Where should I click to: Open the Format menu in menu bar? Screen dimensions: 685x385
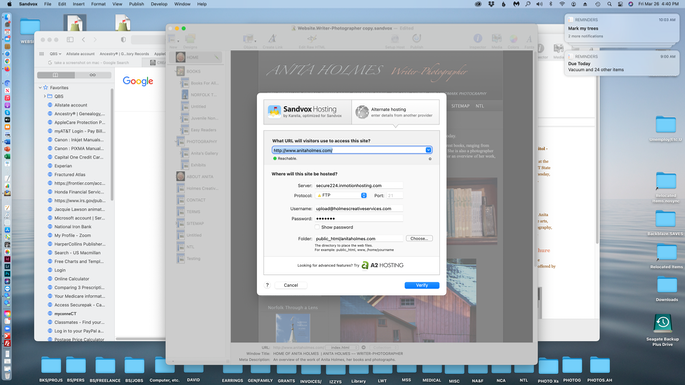point(98,4)
